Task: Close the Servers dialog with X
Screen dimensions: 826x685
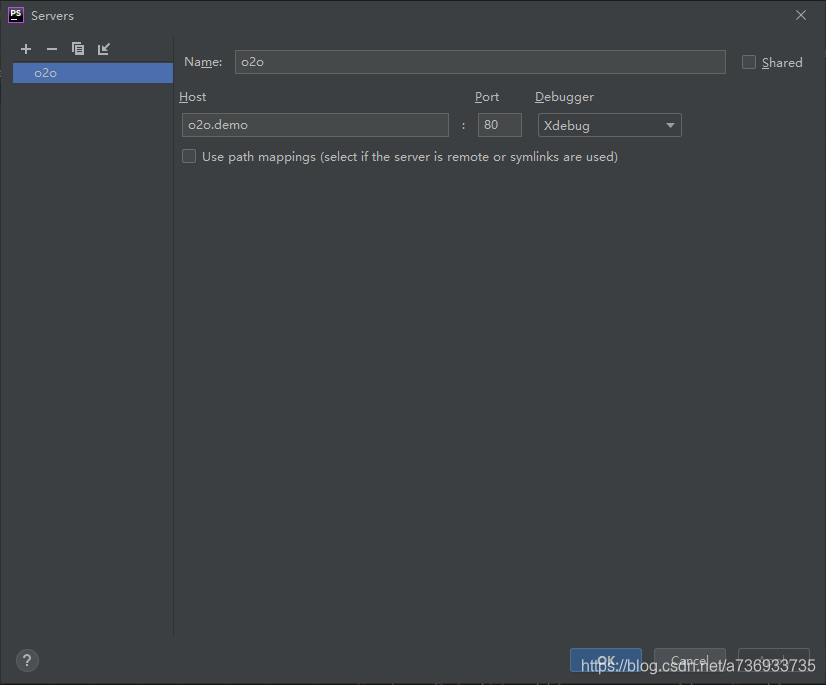Action: click(x=801, y=15)
